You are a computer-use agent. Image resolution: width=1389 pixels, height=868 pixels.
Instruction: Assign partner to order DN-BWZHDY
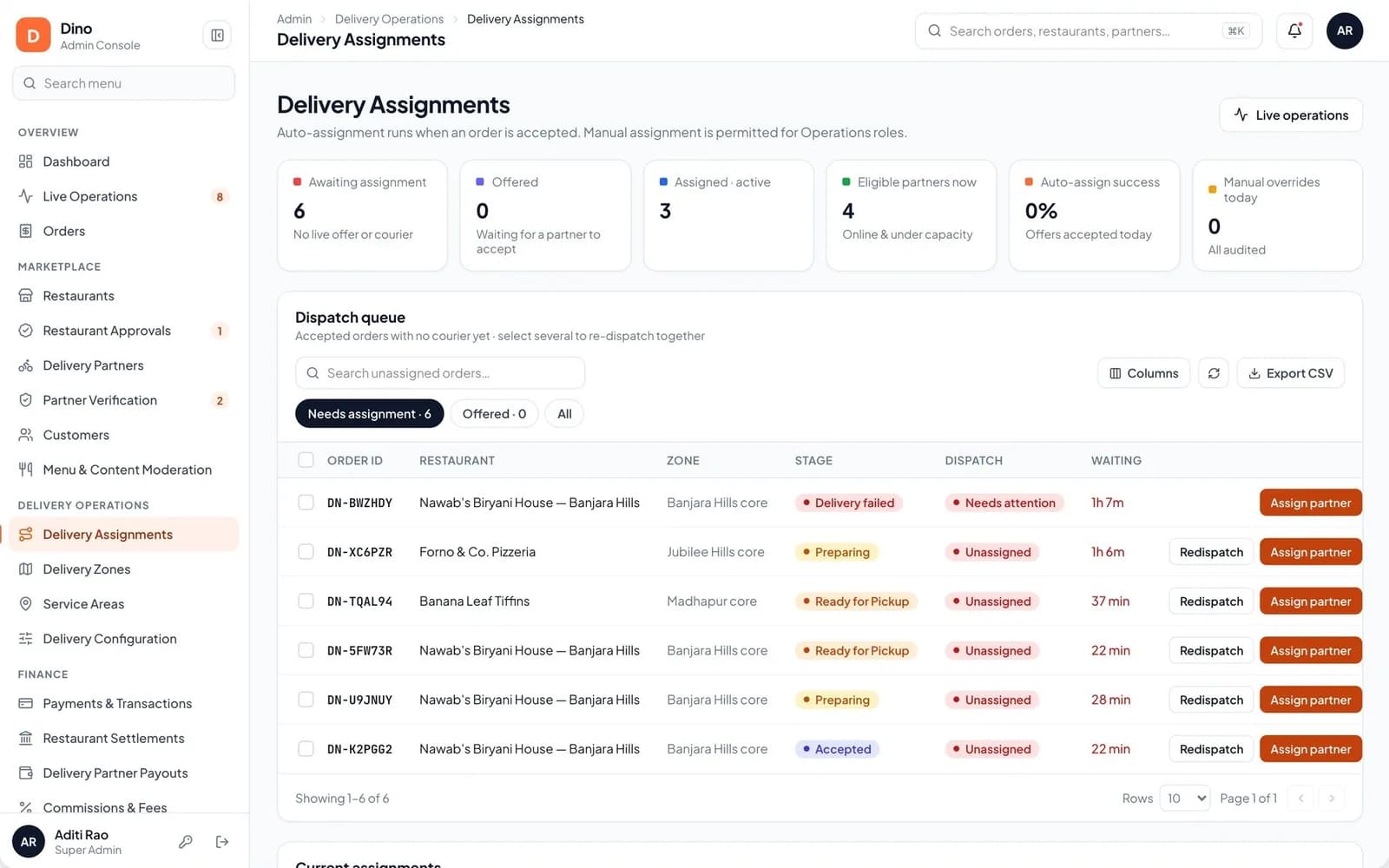(1310, 503)
